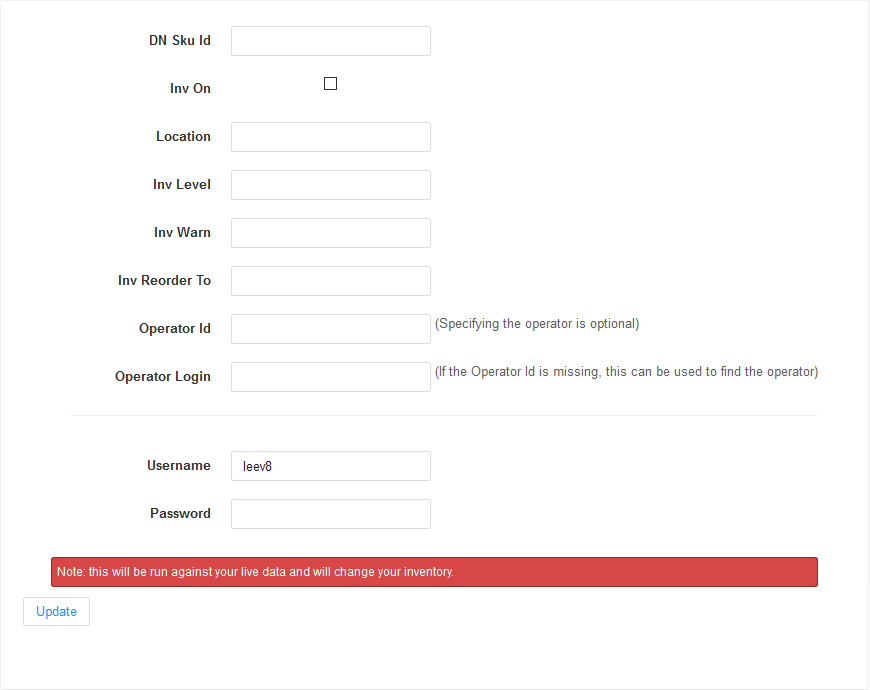870x690 pixels.
Task: Focus the Inv Warn input
Action: (x=330, y=232)
